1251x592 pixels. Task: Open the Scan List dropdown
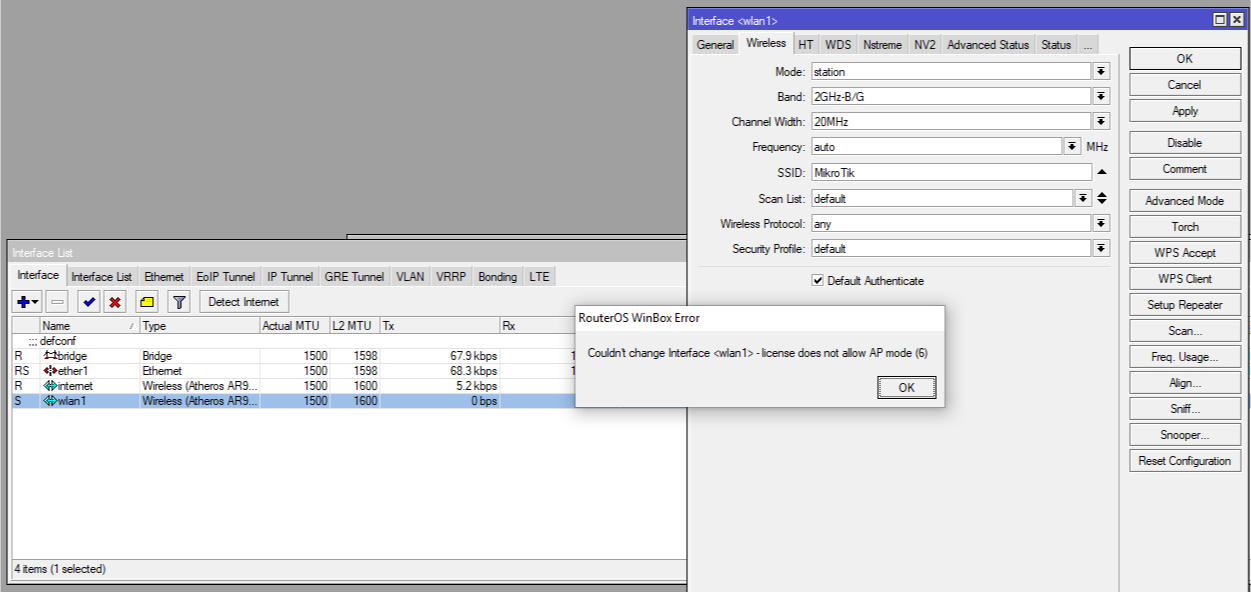coord(1083,199)
